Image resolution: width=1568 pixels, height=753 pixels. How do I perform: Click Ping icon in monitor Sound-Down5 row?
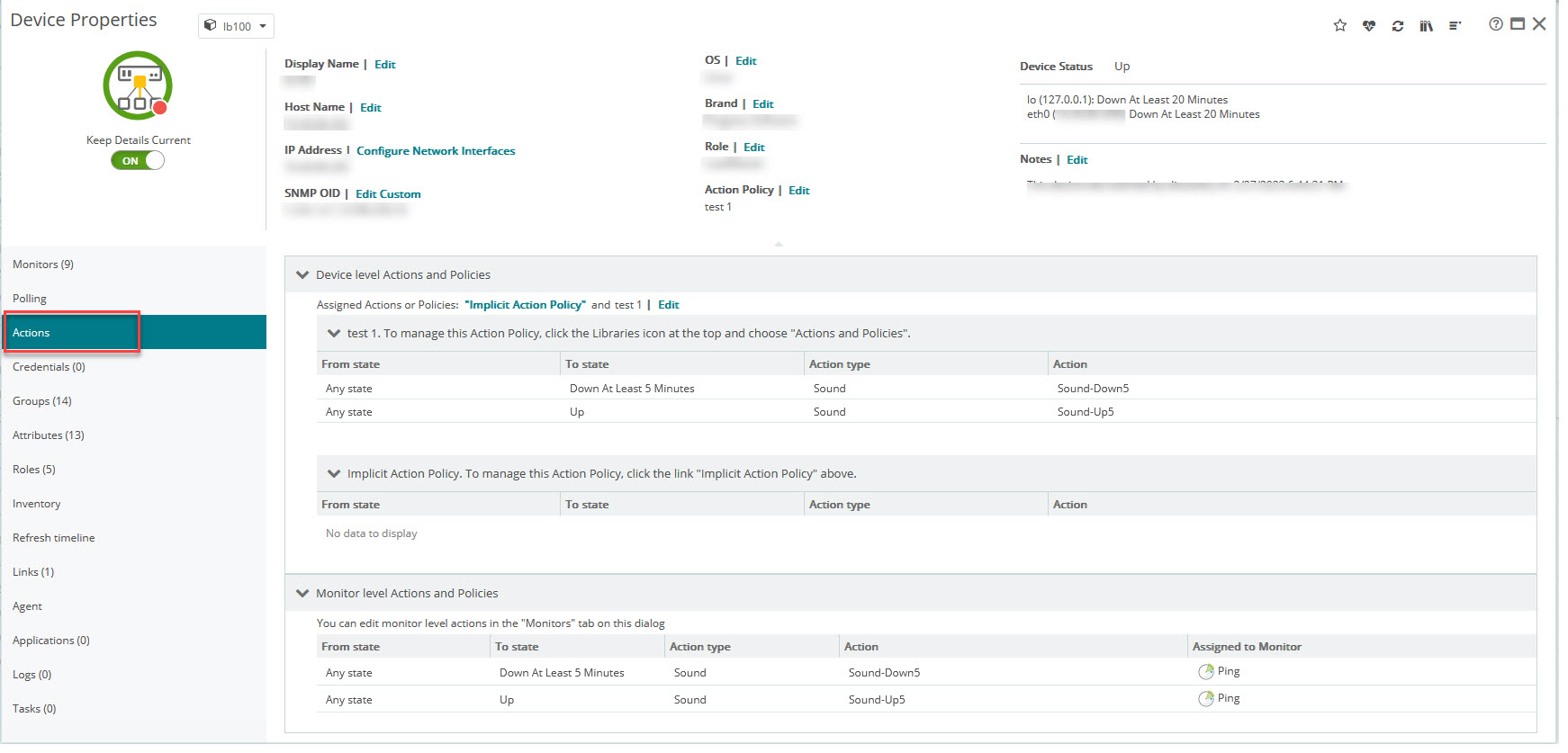point(1206,672)
